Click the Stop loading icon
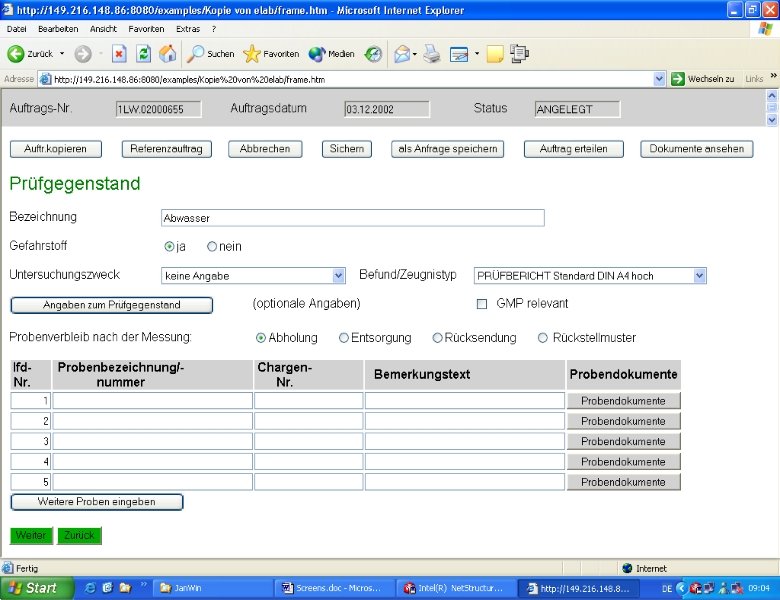This screenshot has width=780, height=600. coord(119,54)
